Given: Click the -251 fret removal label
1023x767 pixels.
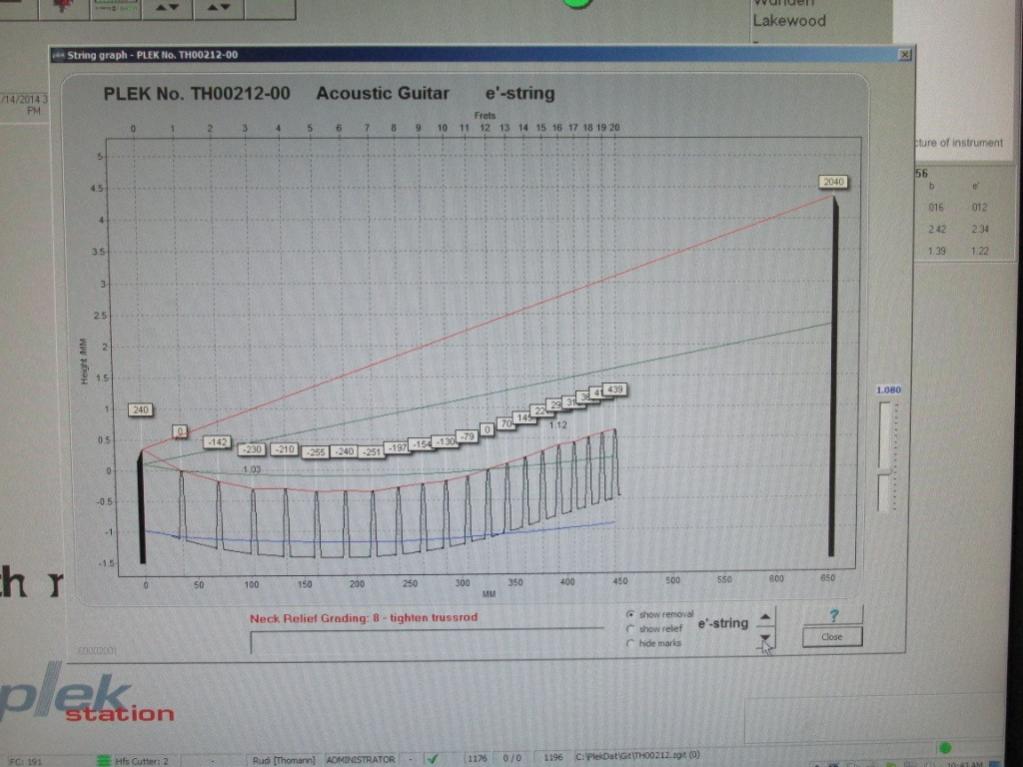Looking at the screenshot, I should tap(371, 452).
